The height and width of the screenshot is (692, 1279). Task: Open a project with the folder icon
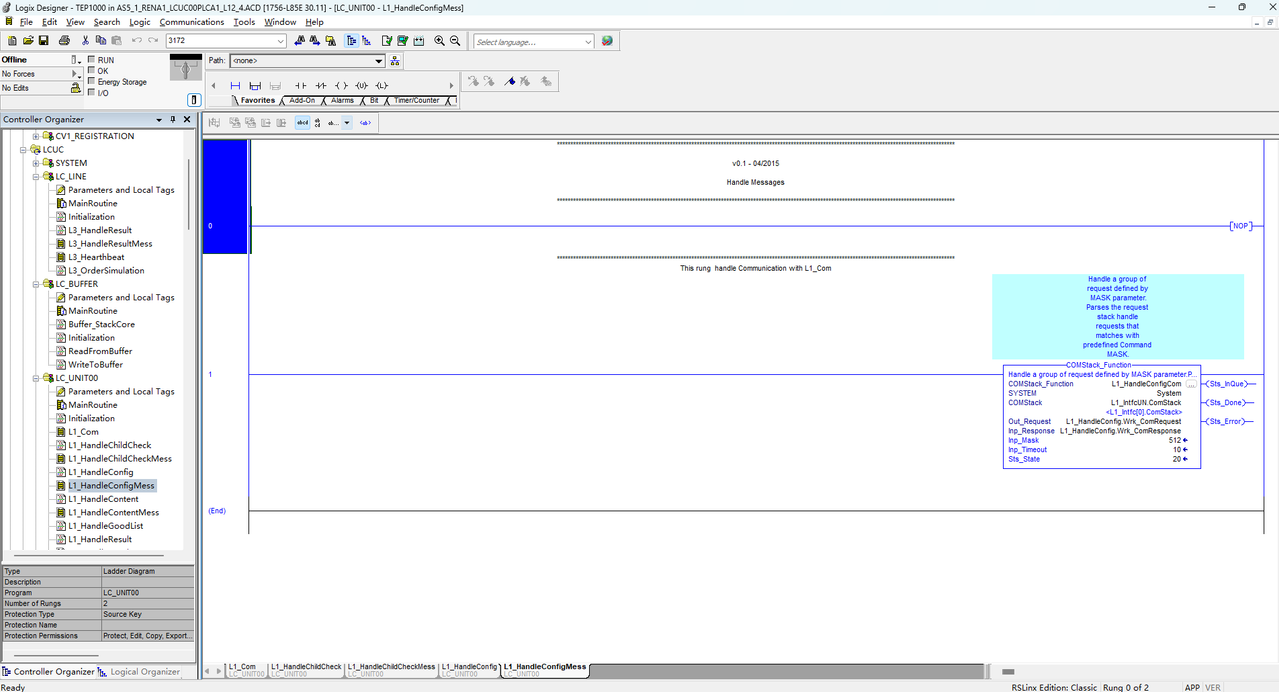click(28, 41)
